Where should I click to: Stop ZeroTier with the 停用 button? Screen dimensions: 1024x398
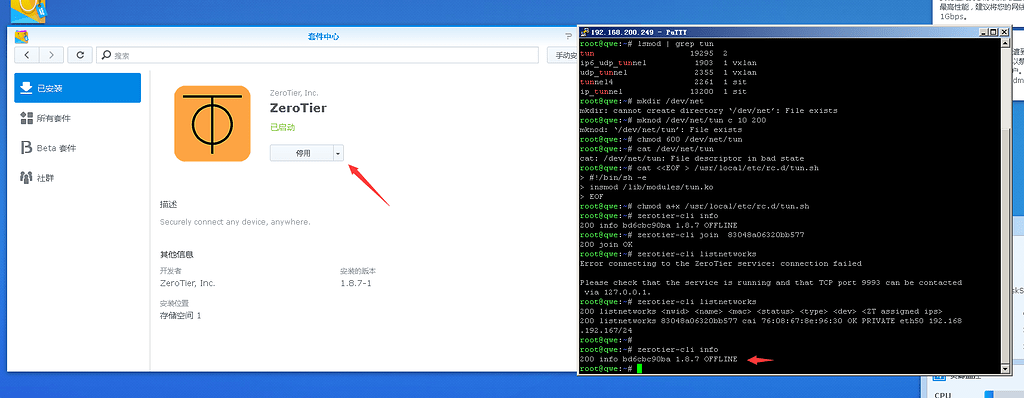[302, 153]
